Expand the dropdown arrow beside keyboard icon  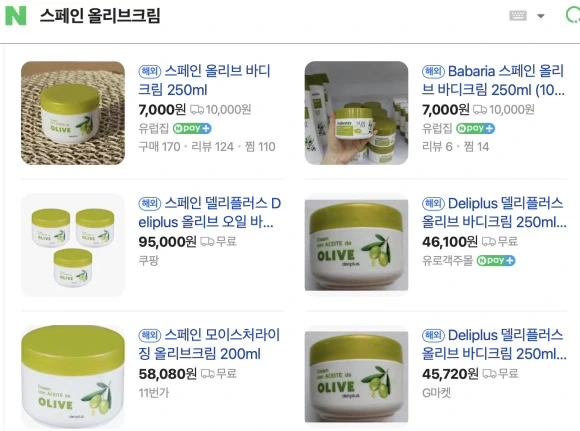click(541, 16)
